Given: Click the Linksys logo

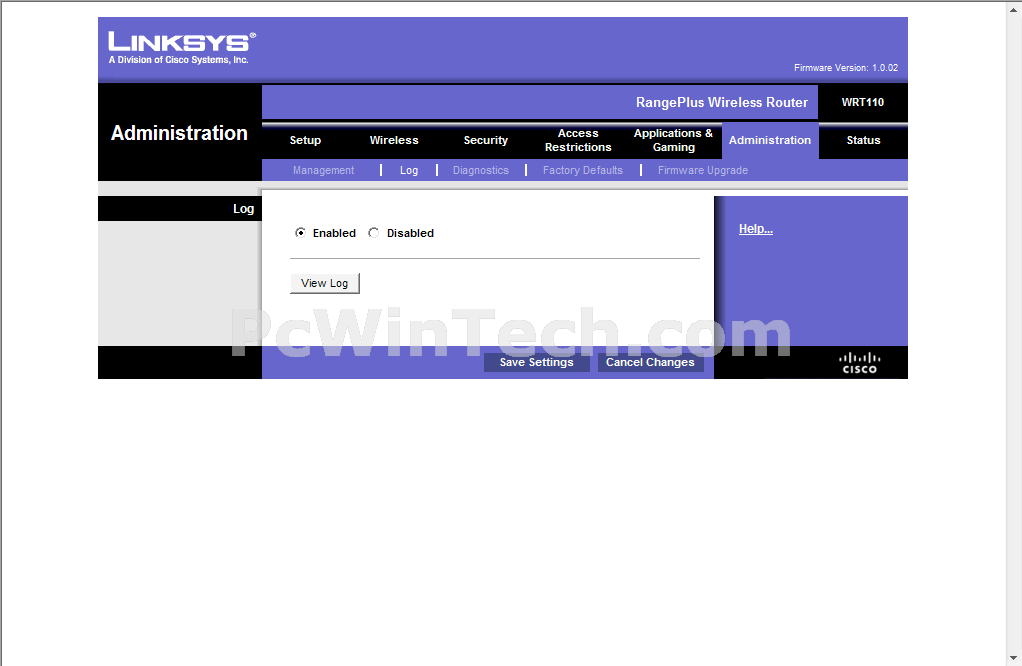Looking at the screenshot, I should click(182, 48).
